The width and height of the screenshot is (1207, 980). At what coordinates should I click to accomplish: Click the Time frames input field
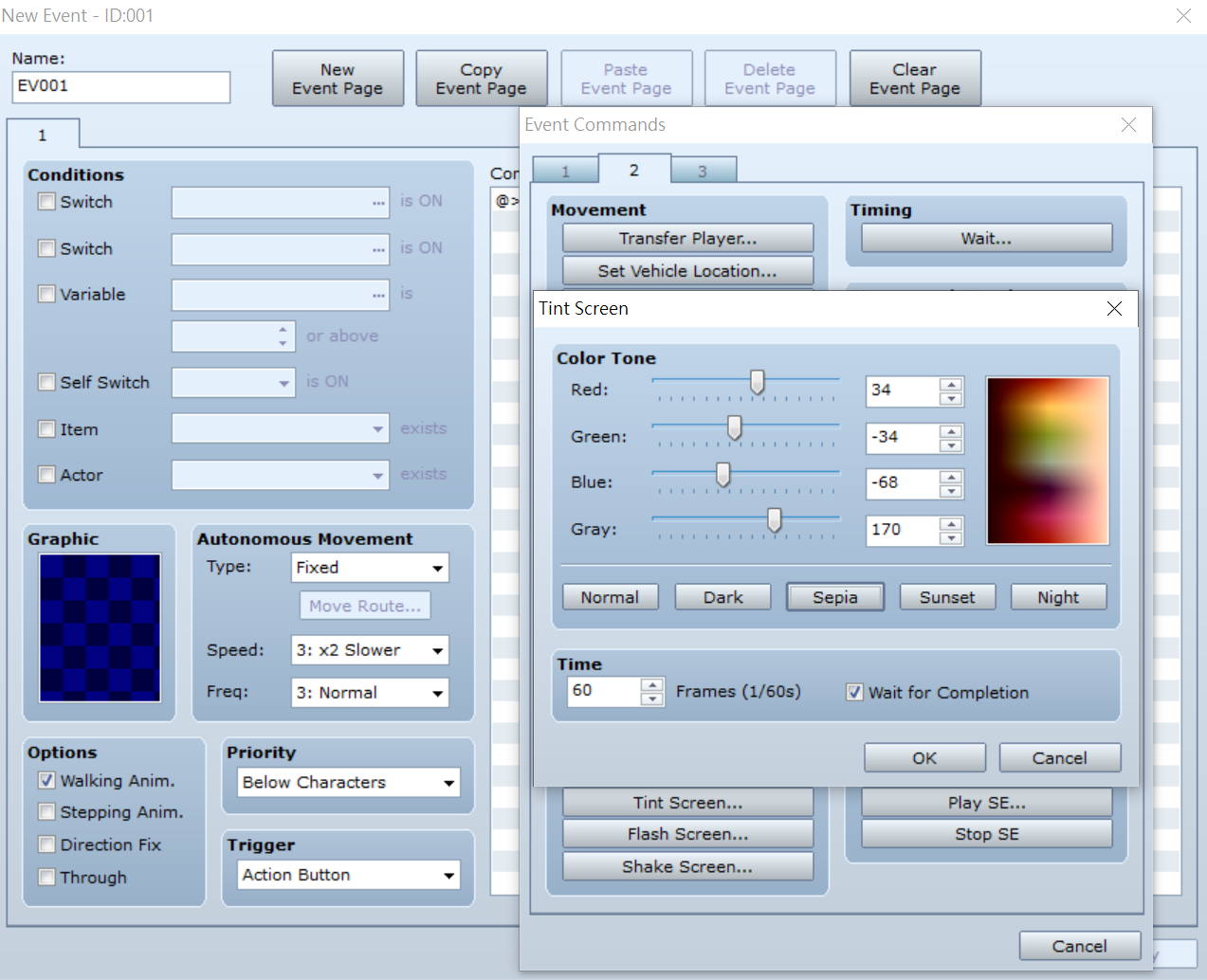[x=605, y=692]
